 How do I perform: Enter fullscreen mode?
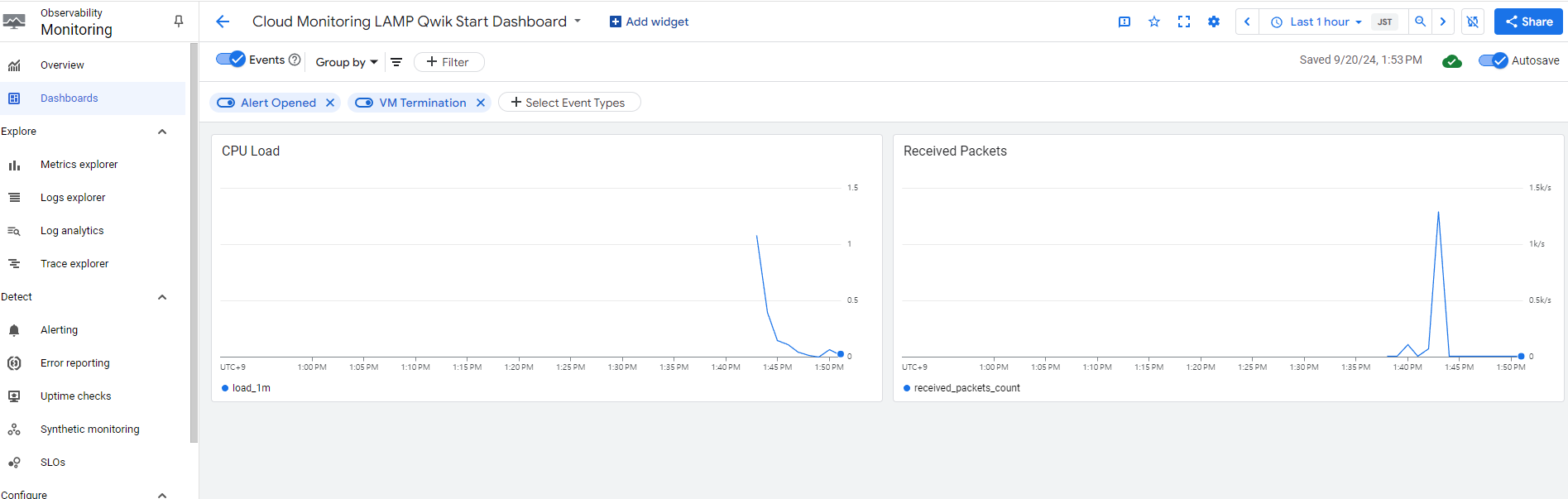coord(1184,22)
